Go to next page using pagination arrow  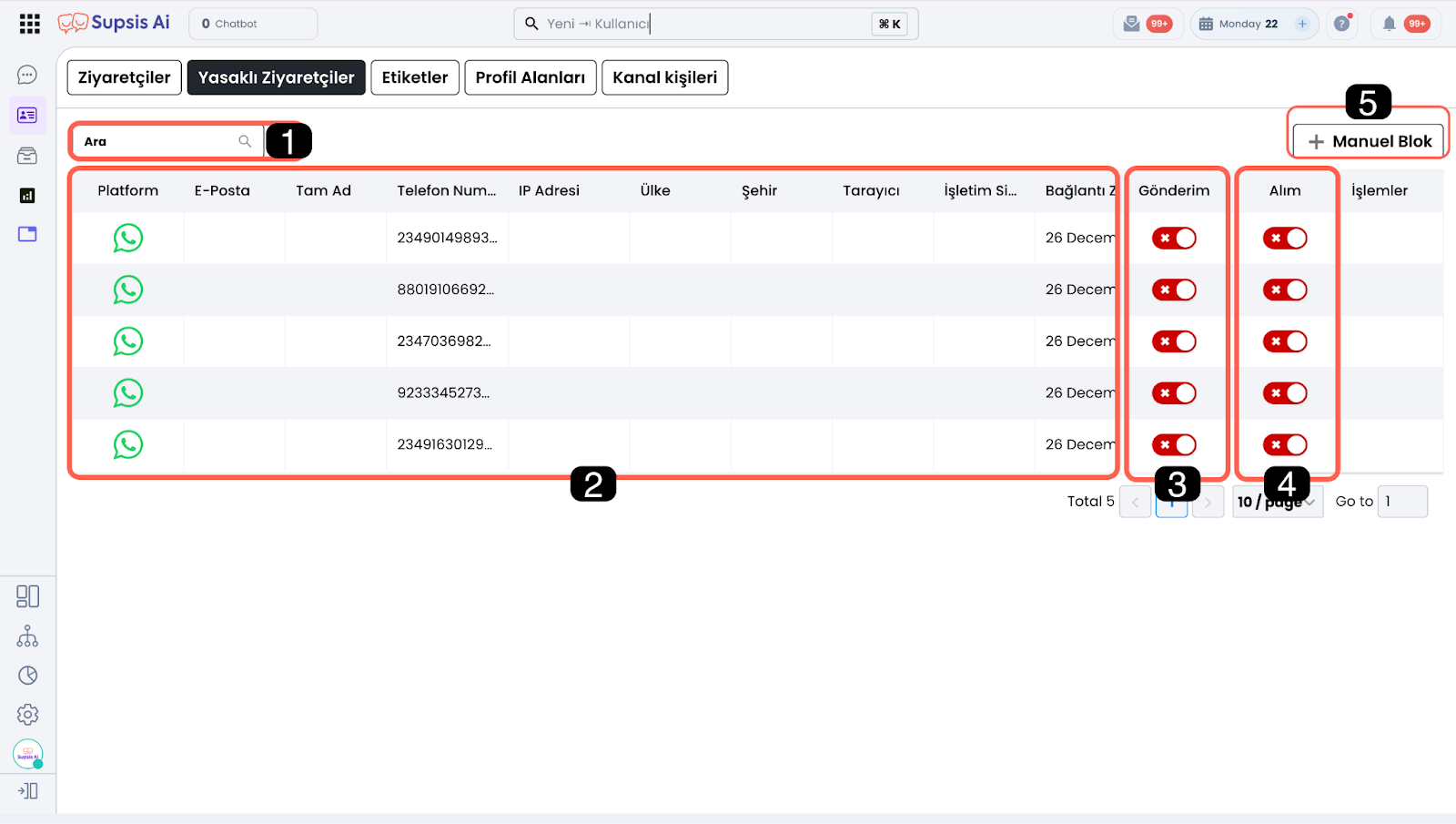click(1208, 502)
